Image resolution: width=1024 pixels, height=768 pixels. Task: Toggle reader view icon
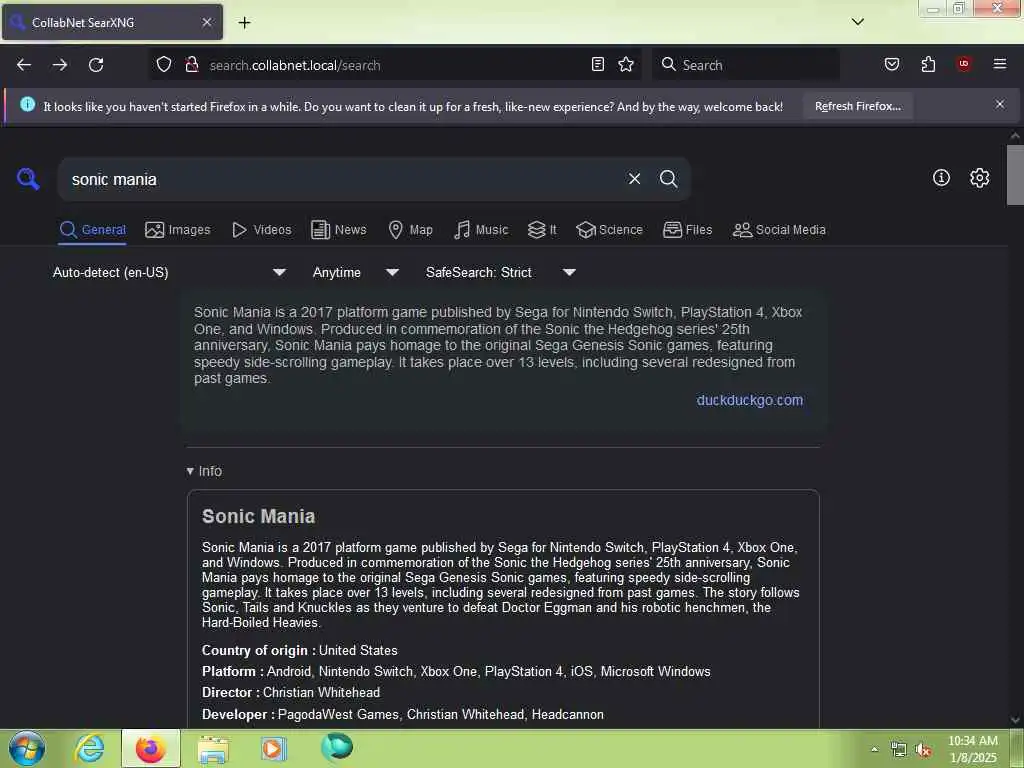click(598, 64)
